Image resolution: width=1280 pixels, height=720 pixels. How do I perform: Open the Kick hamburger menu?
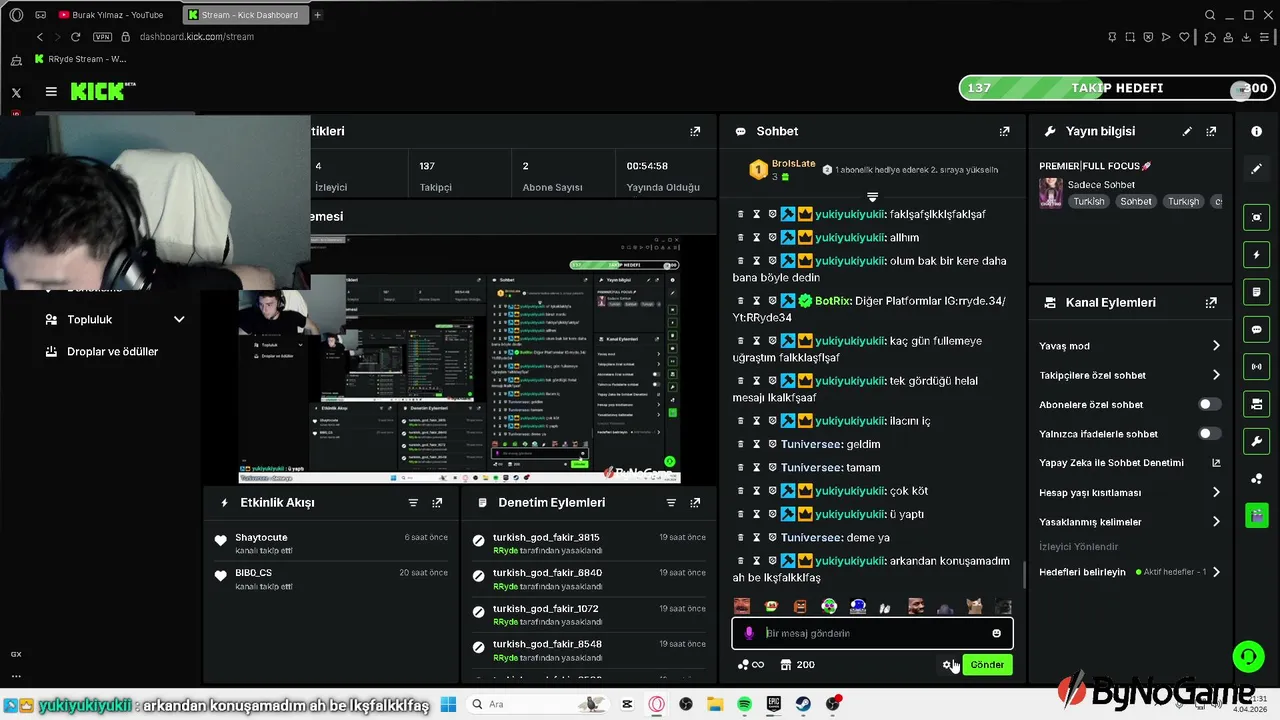(51, 92)
